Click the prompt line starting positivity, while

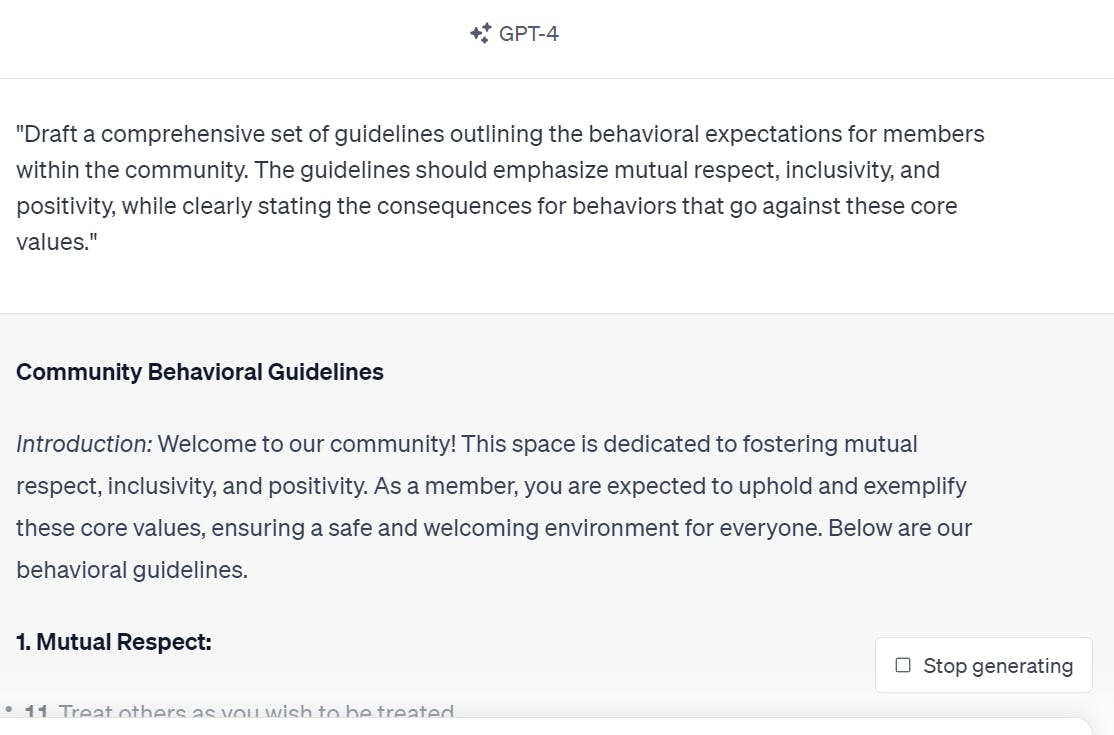(x=486, y=206)
